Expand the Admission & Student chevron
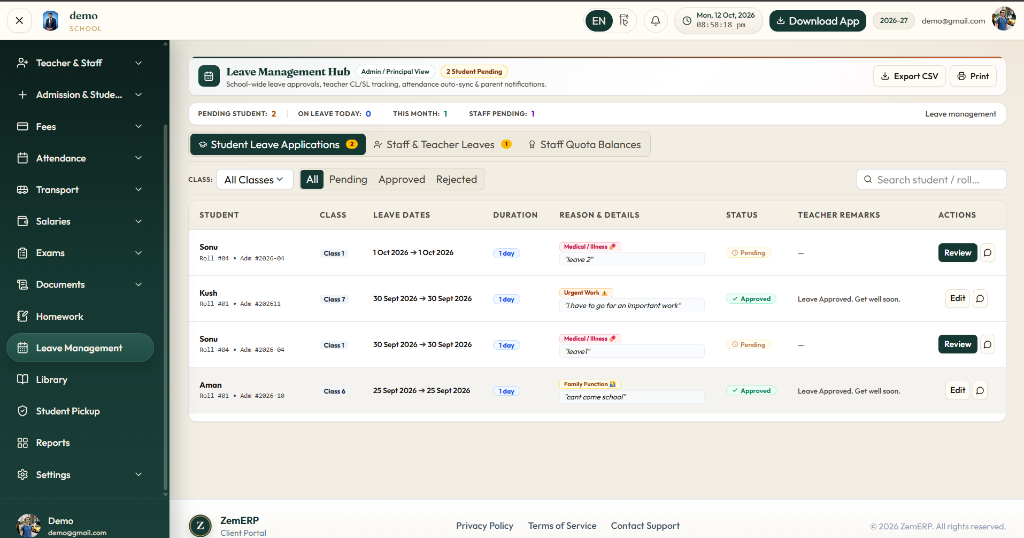Screen dimensions: 1024x538 click(138, 95)
